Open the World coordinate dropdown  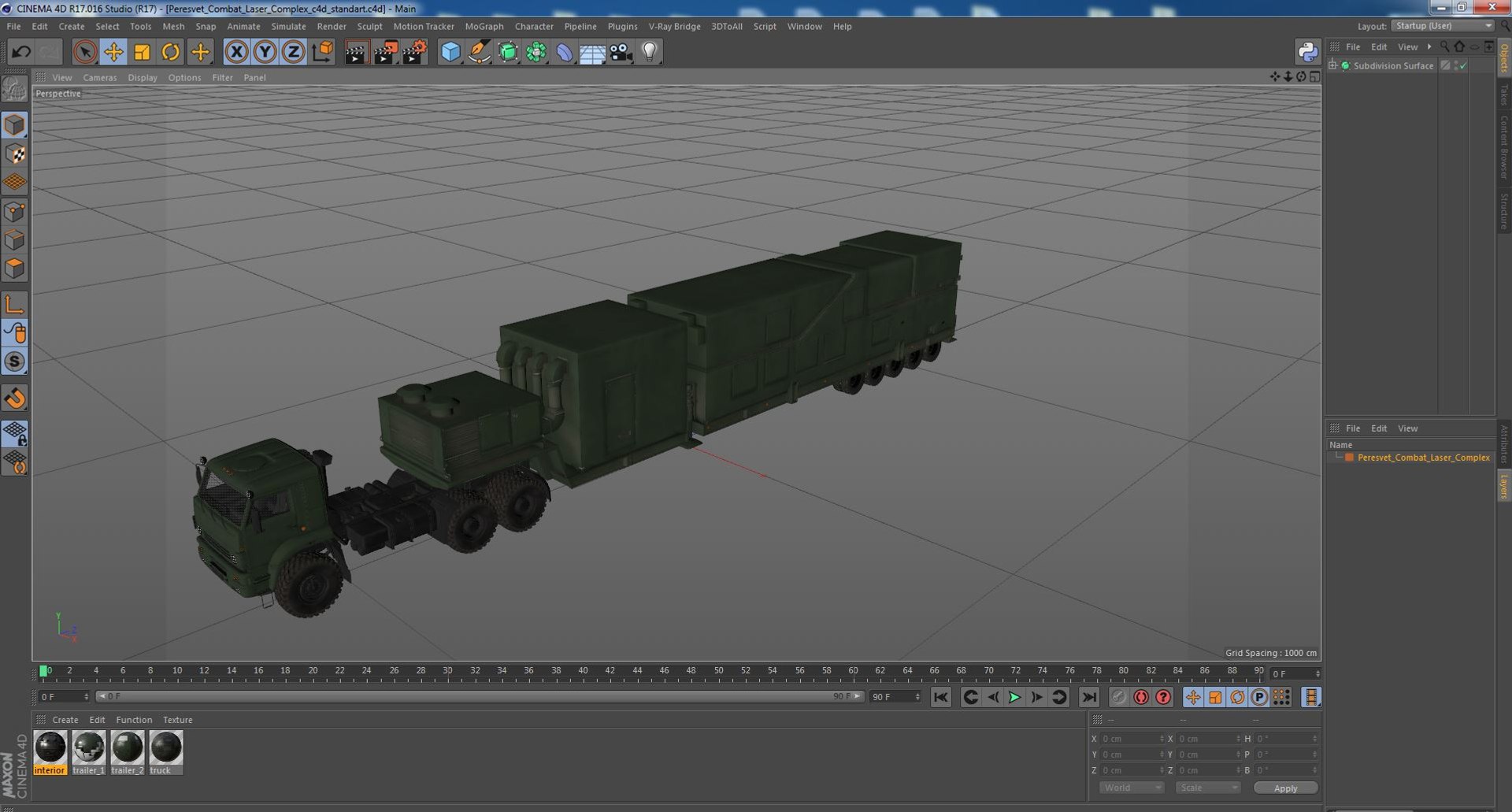tap(1131, 788)
